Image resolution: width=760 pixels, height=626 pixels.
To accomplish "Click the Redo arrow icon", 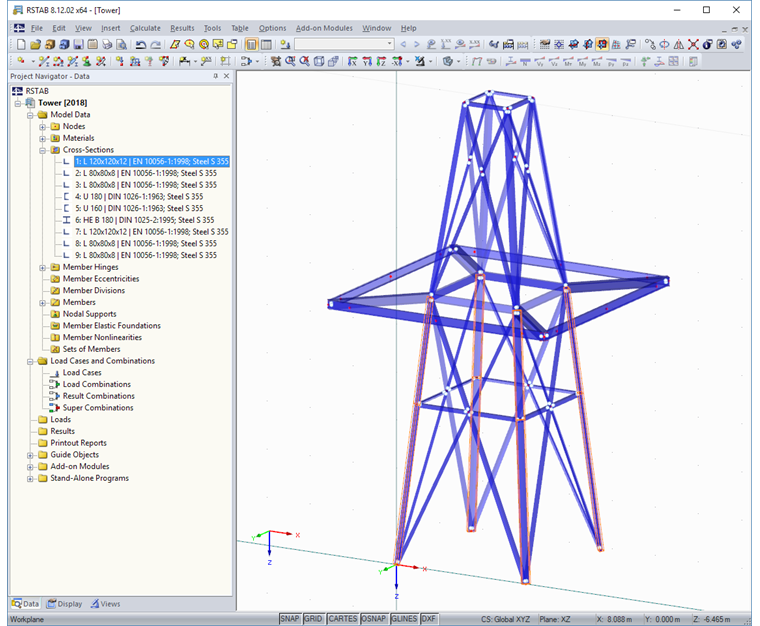I will [x=155, y=45].
